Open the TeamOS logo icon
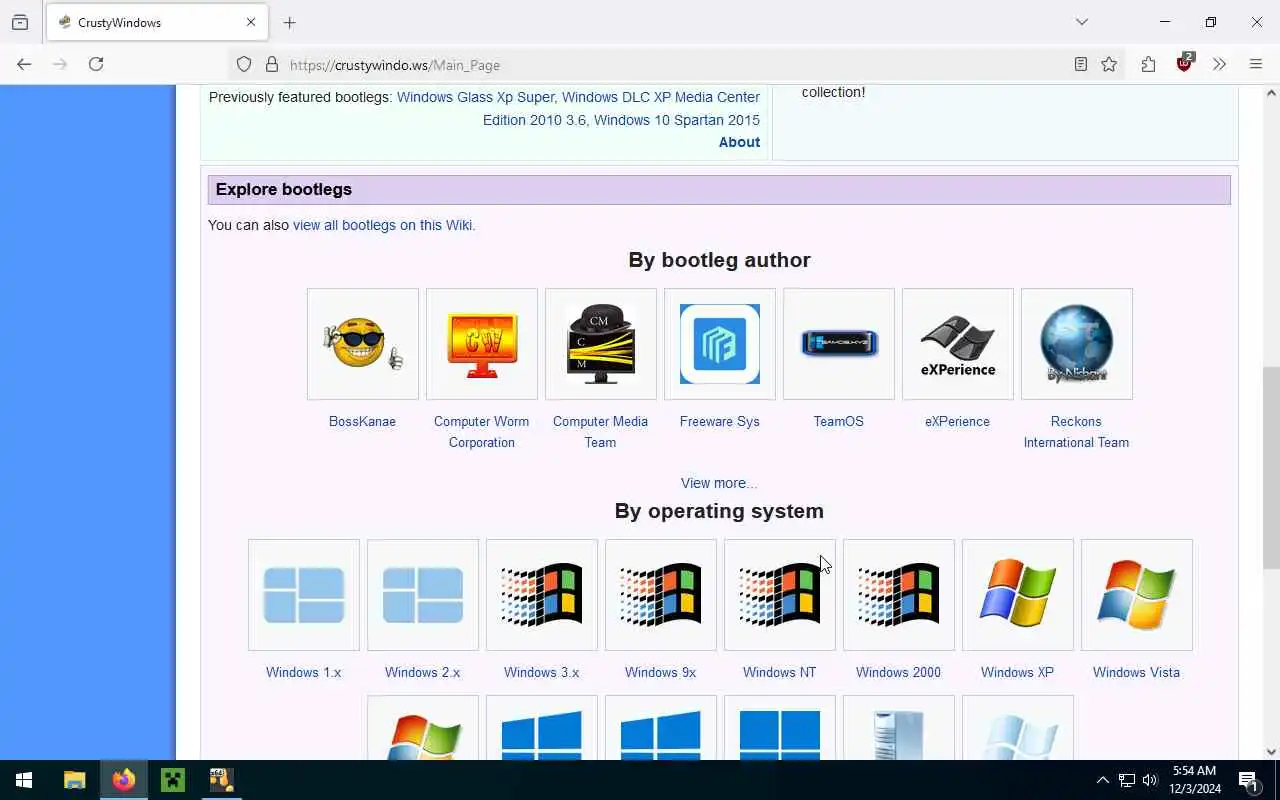The width and height of the screenshot is (1280, 800). 839,344
